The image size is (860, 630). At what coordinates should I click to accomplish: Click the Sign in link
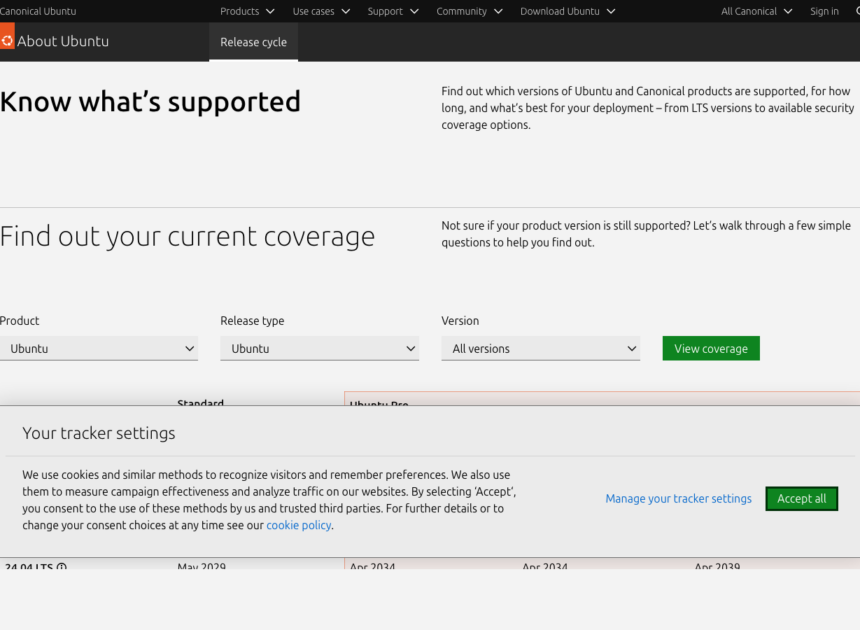pos(824,11)
